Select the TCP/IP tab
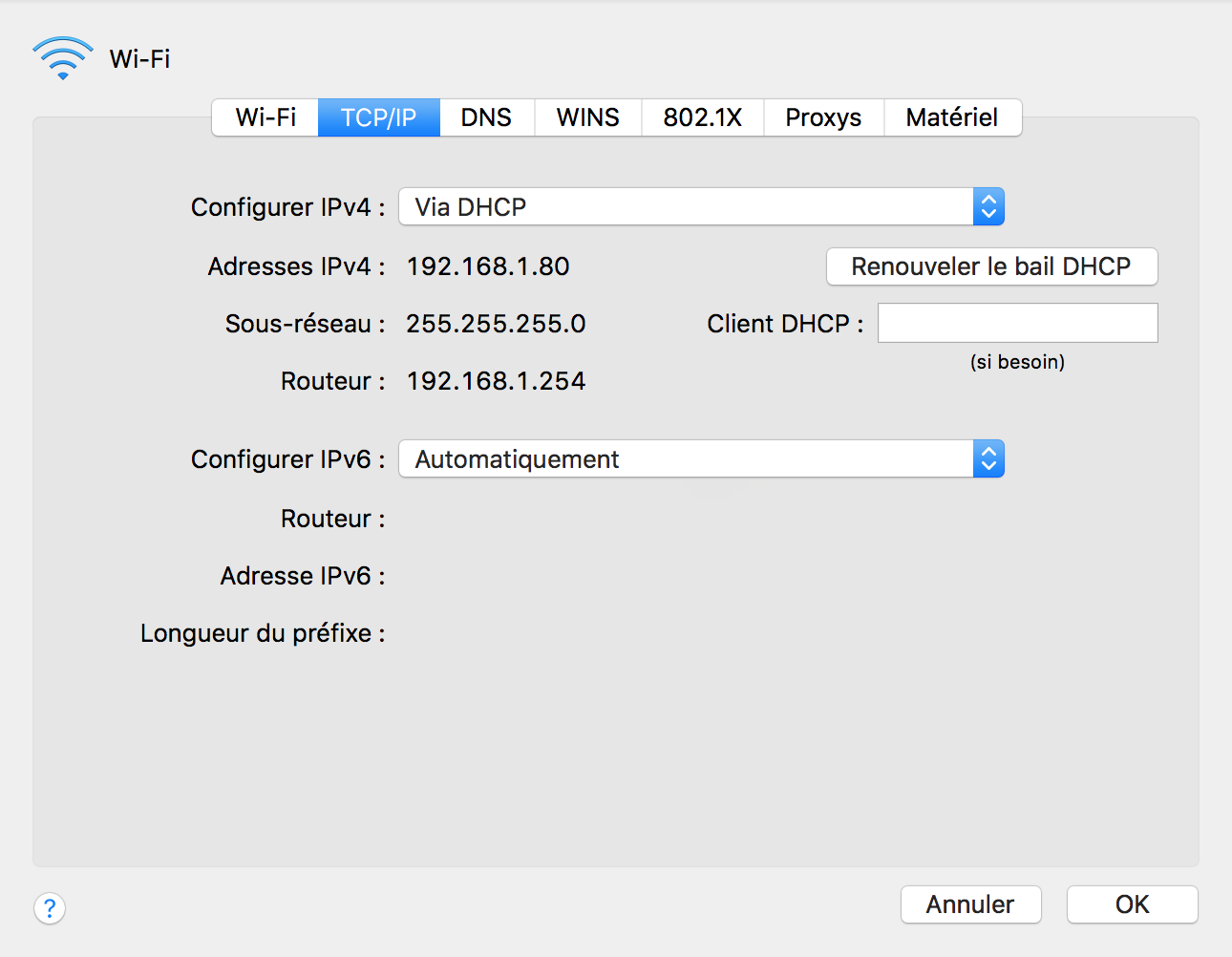This screenshot has width=1232, height=957. click(x=378, y=117)
